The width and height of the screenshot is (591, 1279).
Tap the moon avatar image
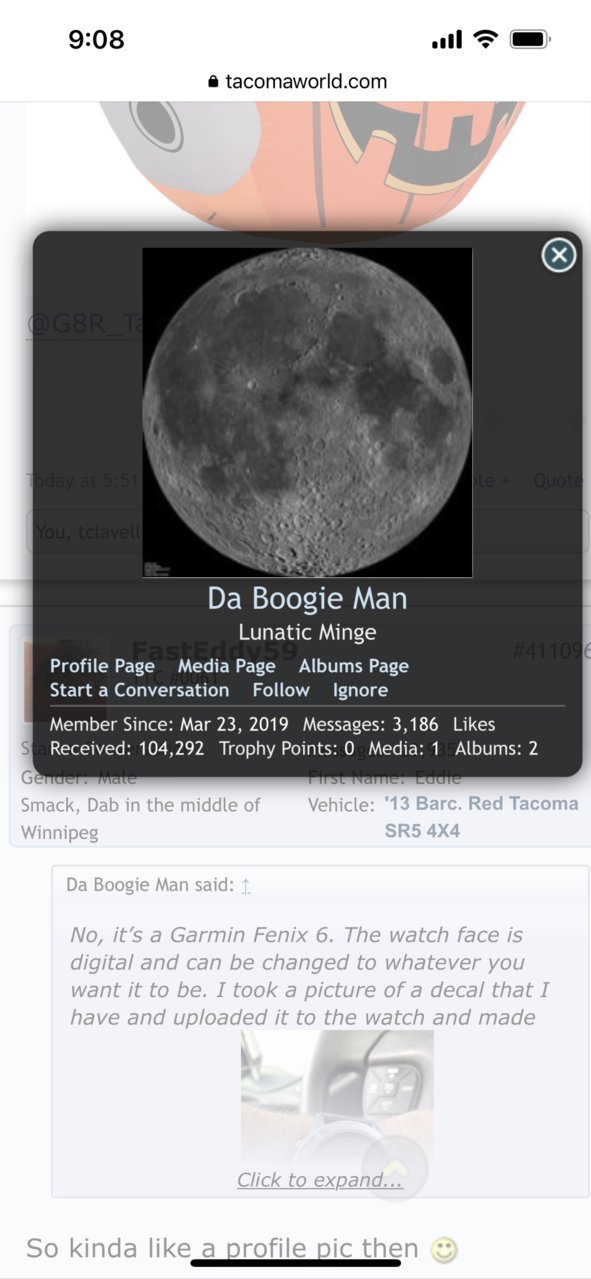[x=307, y=412]
